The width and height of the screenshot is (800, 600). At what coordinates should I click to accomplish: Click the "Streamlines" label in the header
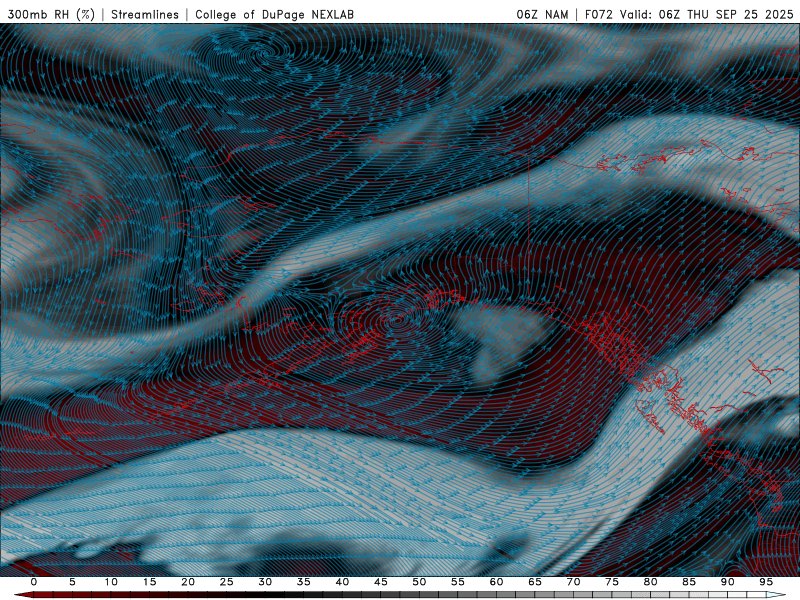point(145,14)
